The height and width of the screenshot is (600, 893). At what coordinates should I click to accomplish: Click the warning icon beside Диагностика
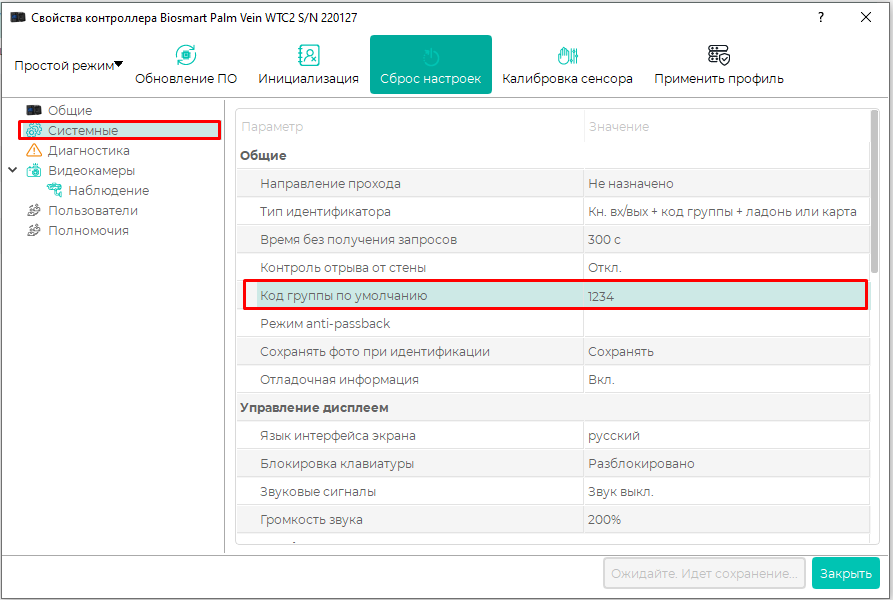34,150
